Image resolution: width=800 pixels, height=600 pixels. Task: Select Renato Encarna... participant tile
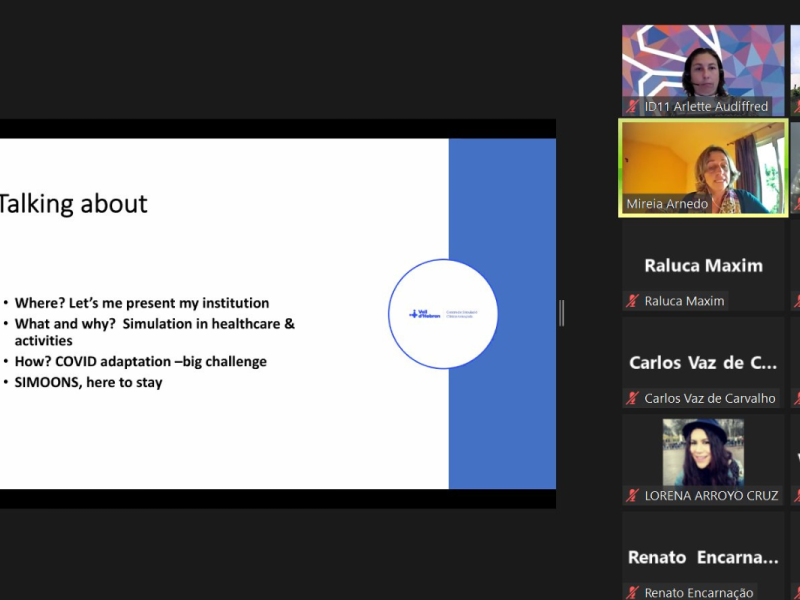pyautogui.click(x=703, y=557)
